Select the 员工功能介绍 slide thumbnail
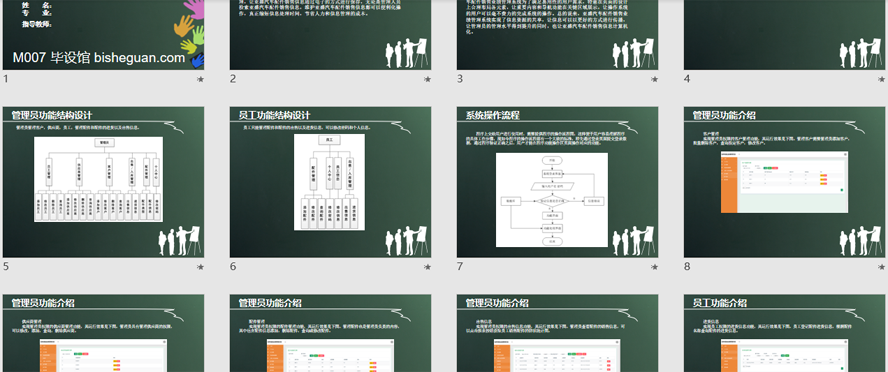The height and width of the screenshot is (372, 888). pos(785,333)
